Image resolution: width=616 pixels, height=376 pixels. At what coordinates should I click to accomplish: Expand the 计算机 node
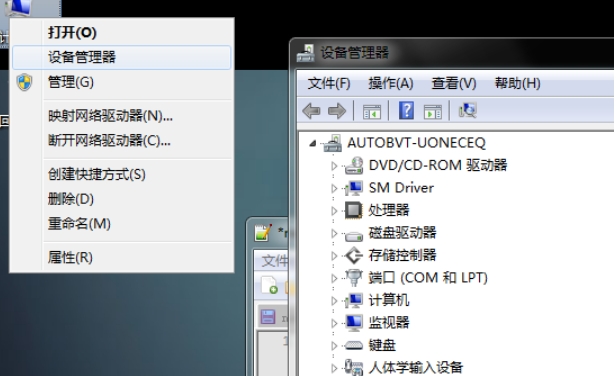click(x=334, y=301)
